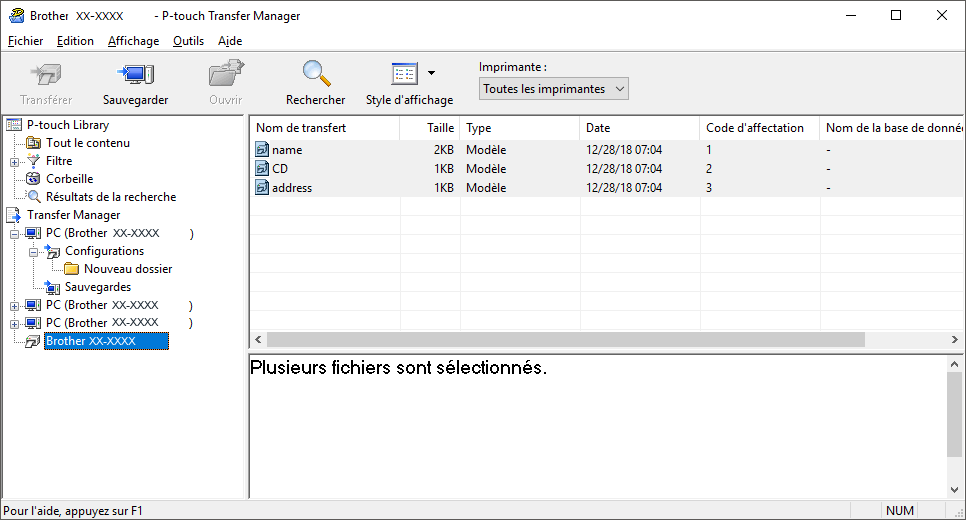The width and height of the screenshot is (966, 520).
Task: Click assignment code 3 cell
Action: click(709, 188)
